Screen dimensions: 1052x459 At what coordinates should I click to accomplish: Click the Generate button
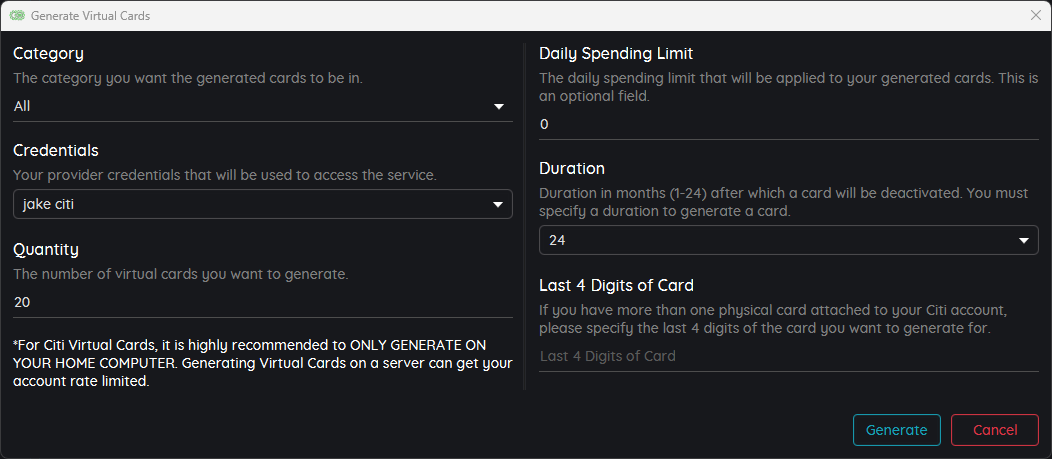pos(896,430)
